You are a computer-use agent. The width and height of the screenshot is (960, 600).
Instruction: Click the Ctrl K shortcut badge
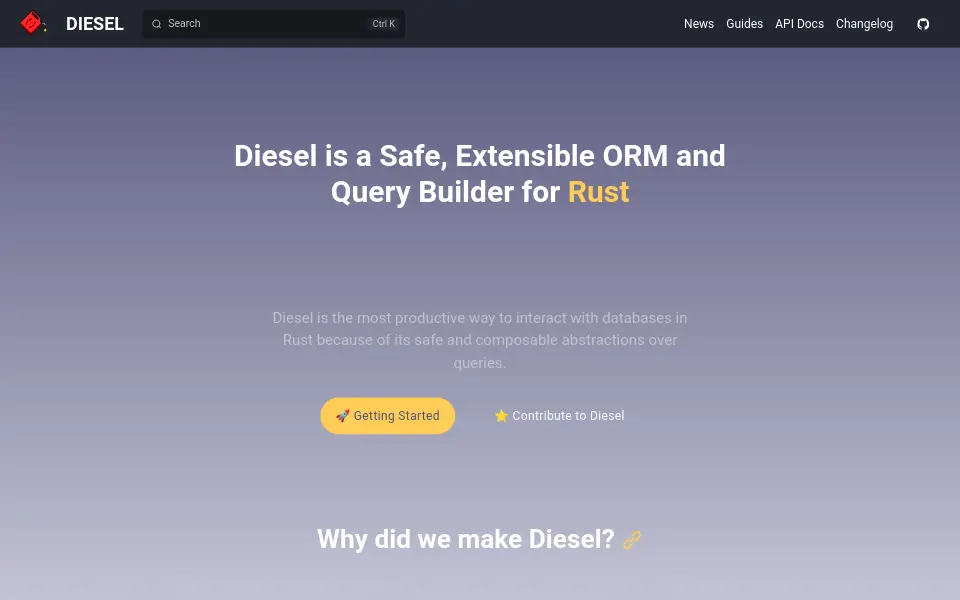[x=384, y=24]
